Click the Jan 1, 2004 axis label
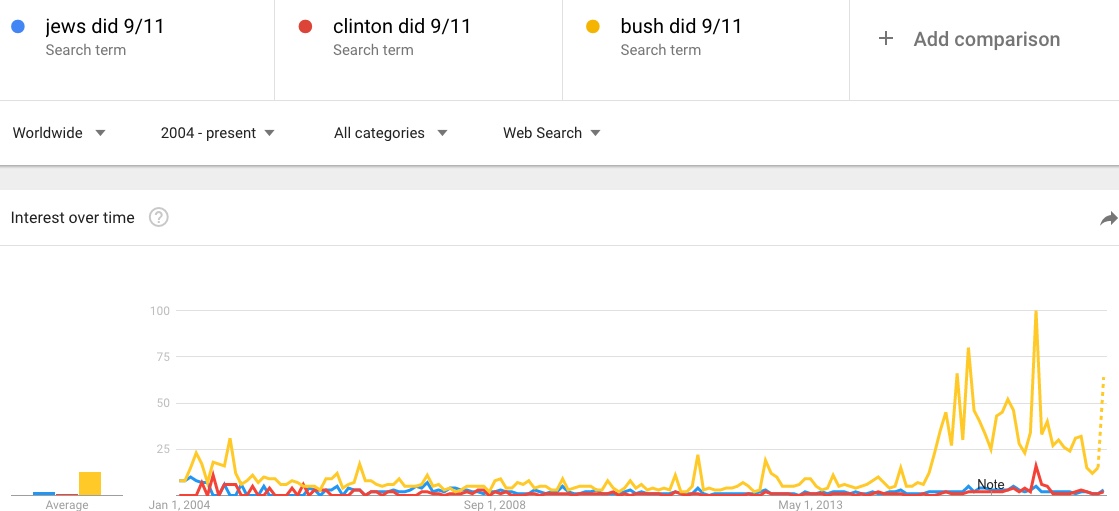Viewport: 1119px width, 511px height. click(x=180, y=505)
